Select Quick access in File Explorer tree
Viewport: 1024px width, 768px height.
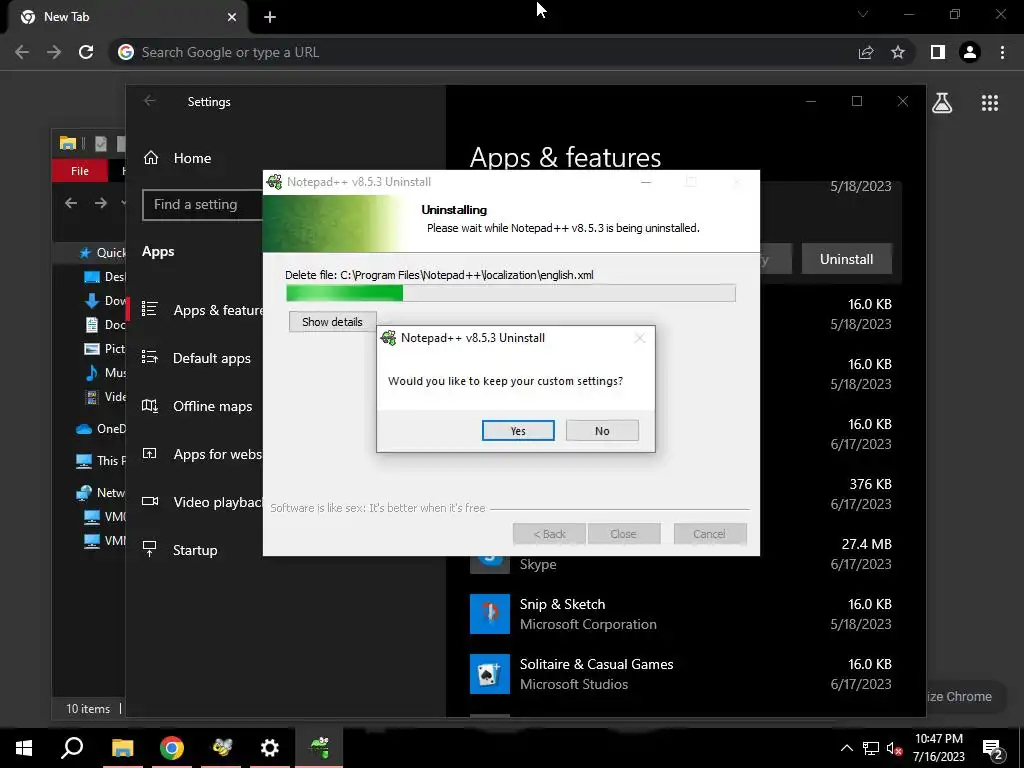pos(103,252)
